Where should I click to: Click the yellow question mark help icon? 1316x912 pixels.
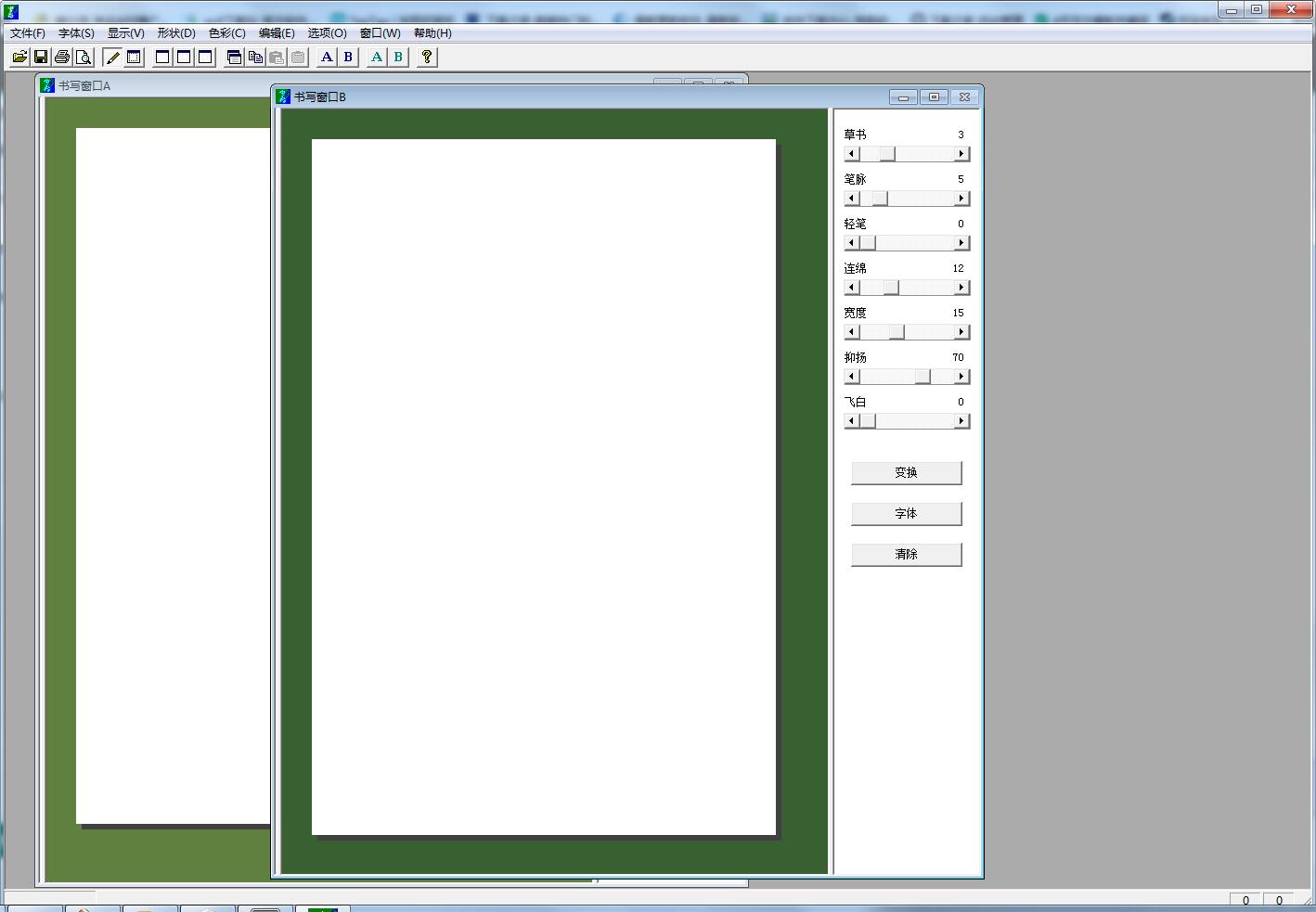click(x=427, y=58)
